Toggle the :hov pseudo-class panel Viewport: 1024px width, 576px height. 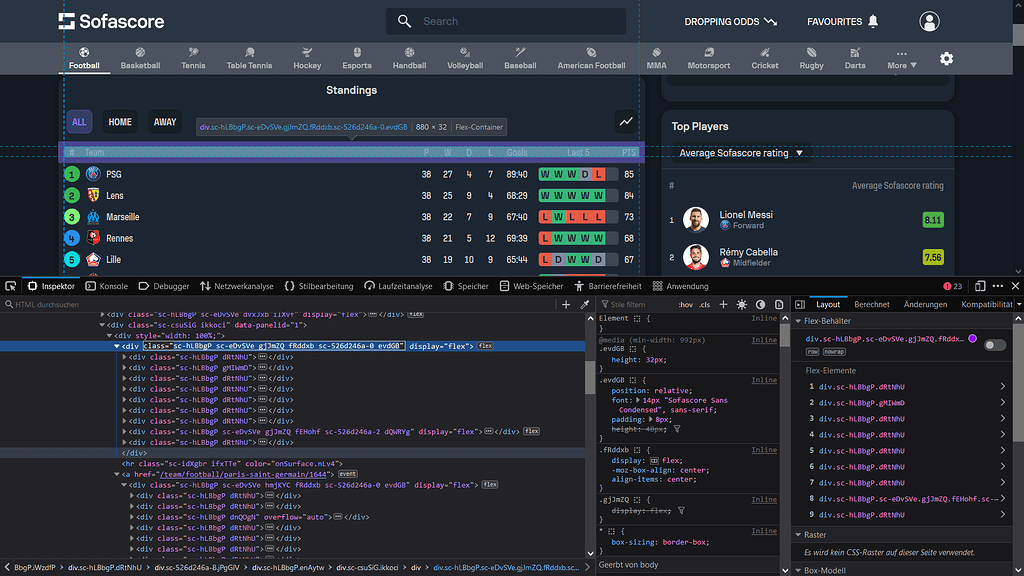coord(686,305)
